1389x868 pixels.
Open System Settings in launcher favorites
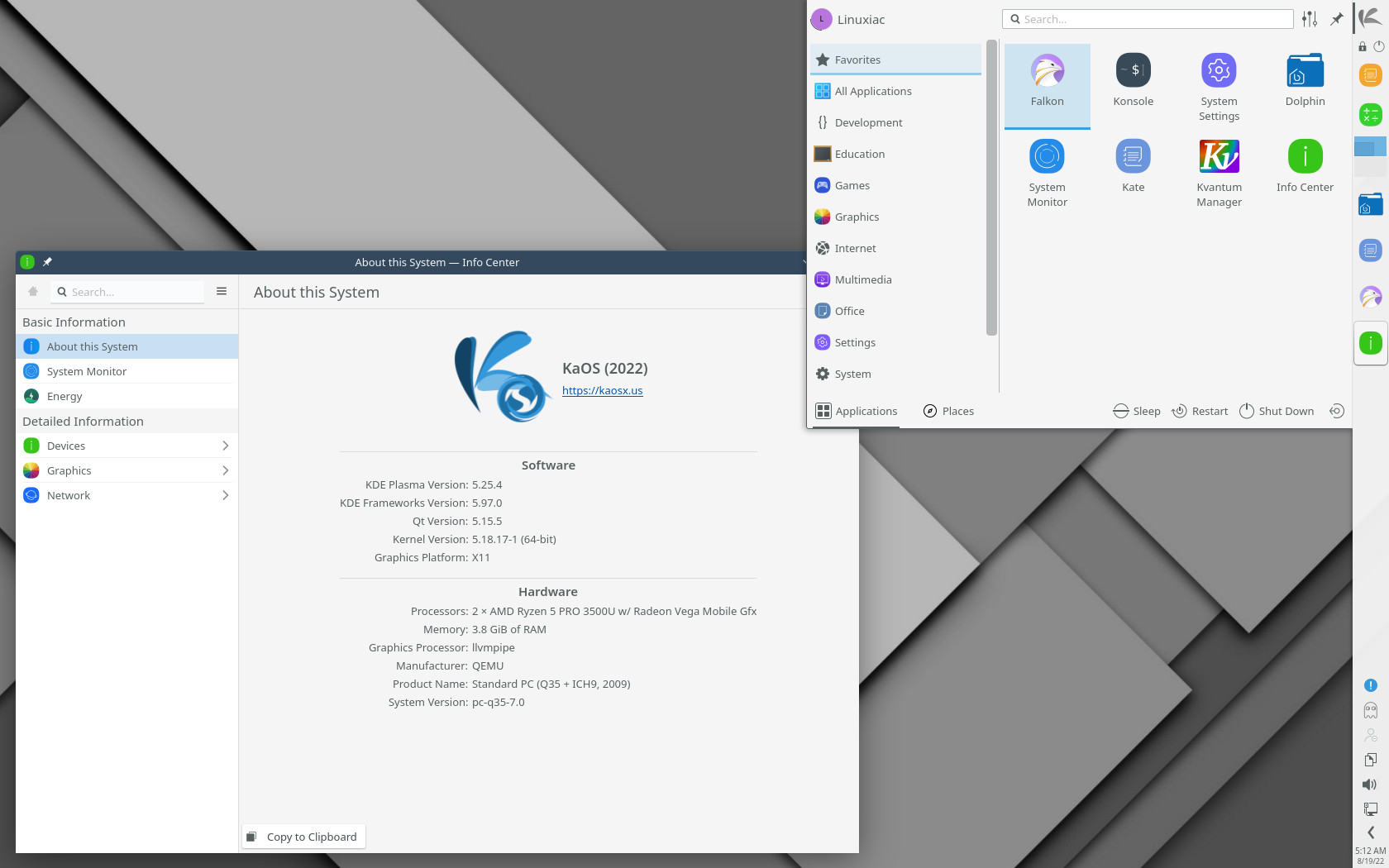[x=1219, y=87]
